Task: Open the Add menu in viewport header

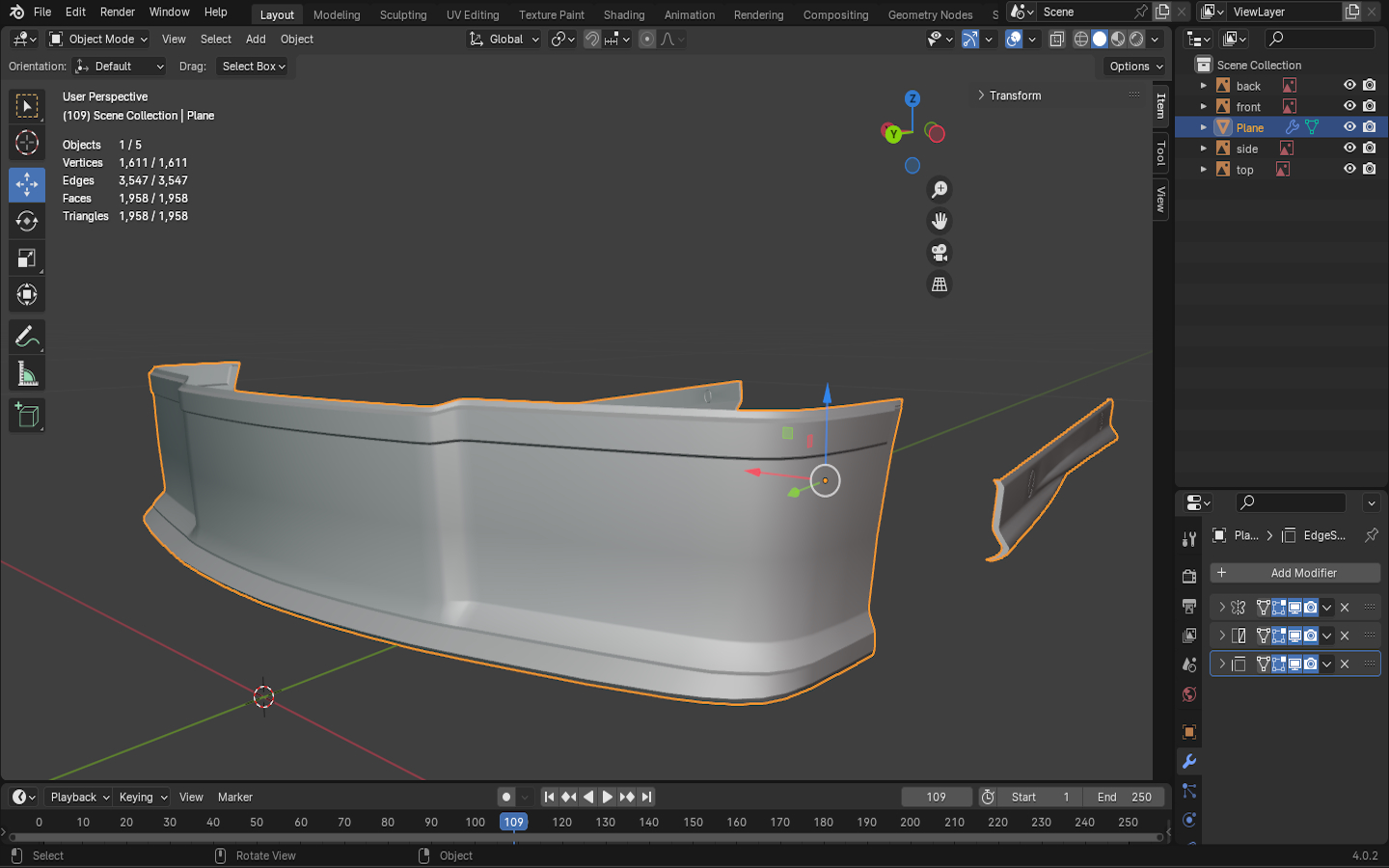Action: click(x=256, y=40)
